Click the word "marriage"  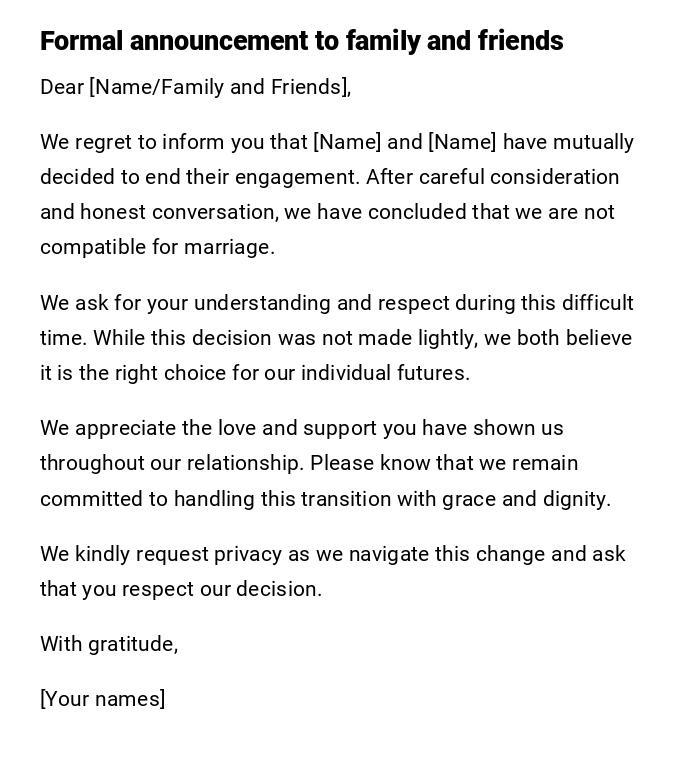click(x=229, y=247)
